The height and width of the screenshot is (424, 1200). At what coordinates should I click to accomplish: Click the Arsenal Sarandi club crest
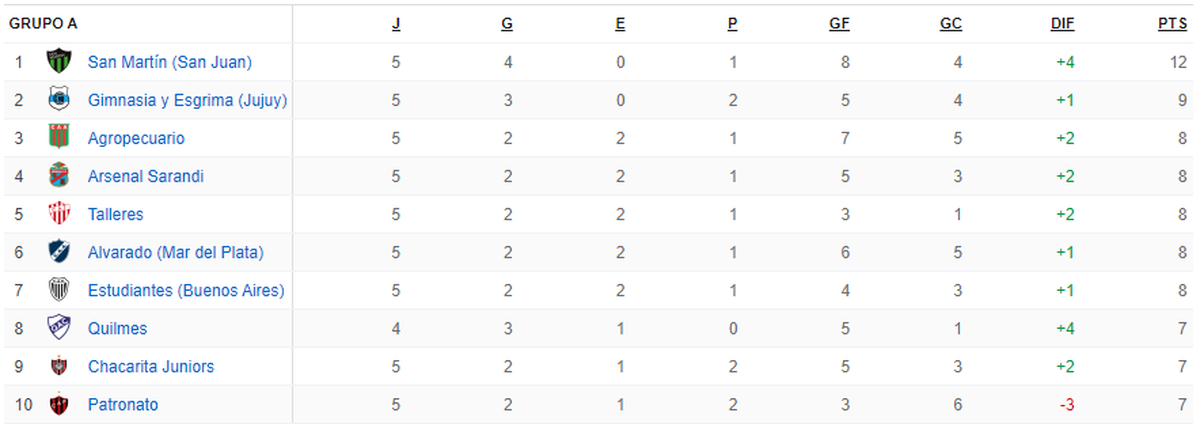point(59,176)
